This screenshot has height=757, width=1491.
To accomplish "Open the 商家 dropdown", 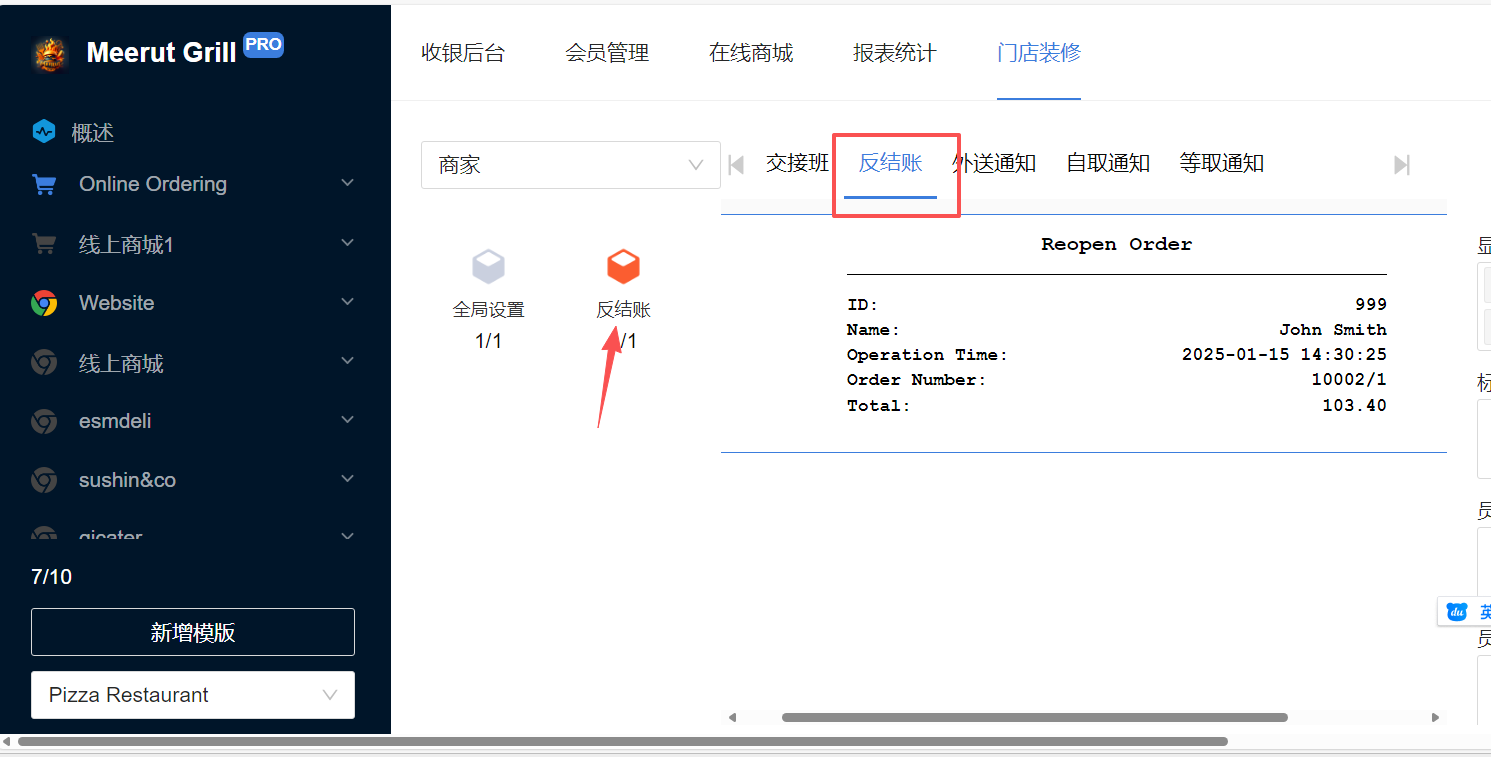I will click(x=570, y=165).
